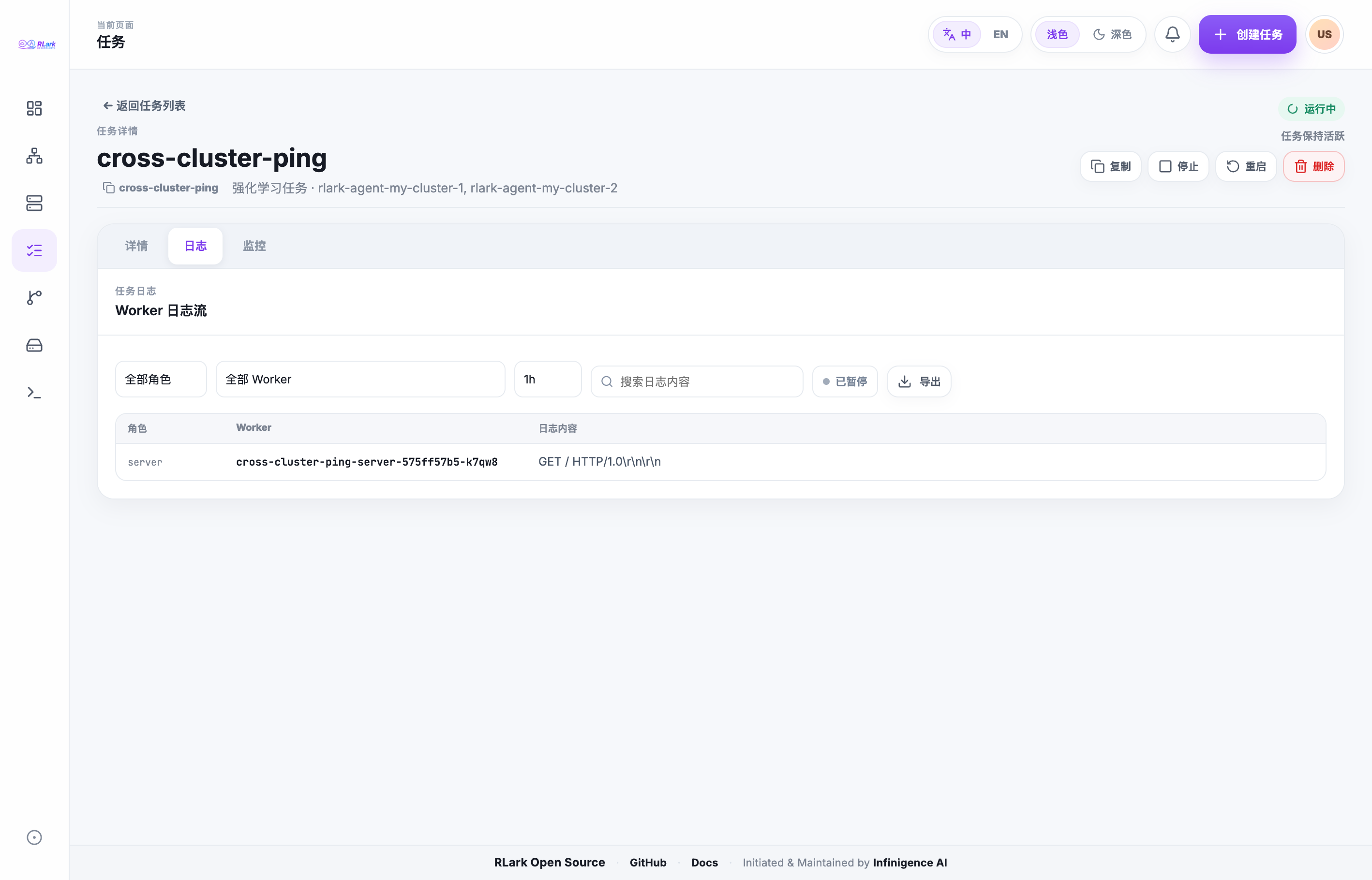This screenshot has width=1372, height=880.
Task: Open the 全部角色 role dropdown
Action: pos(161,379)
